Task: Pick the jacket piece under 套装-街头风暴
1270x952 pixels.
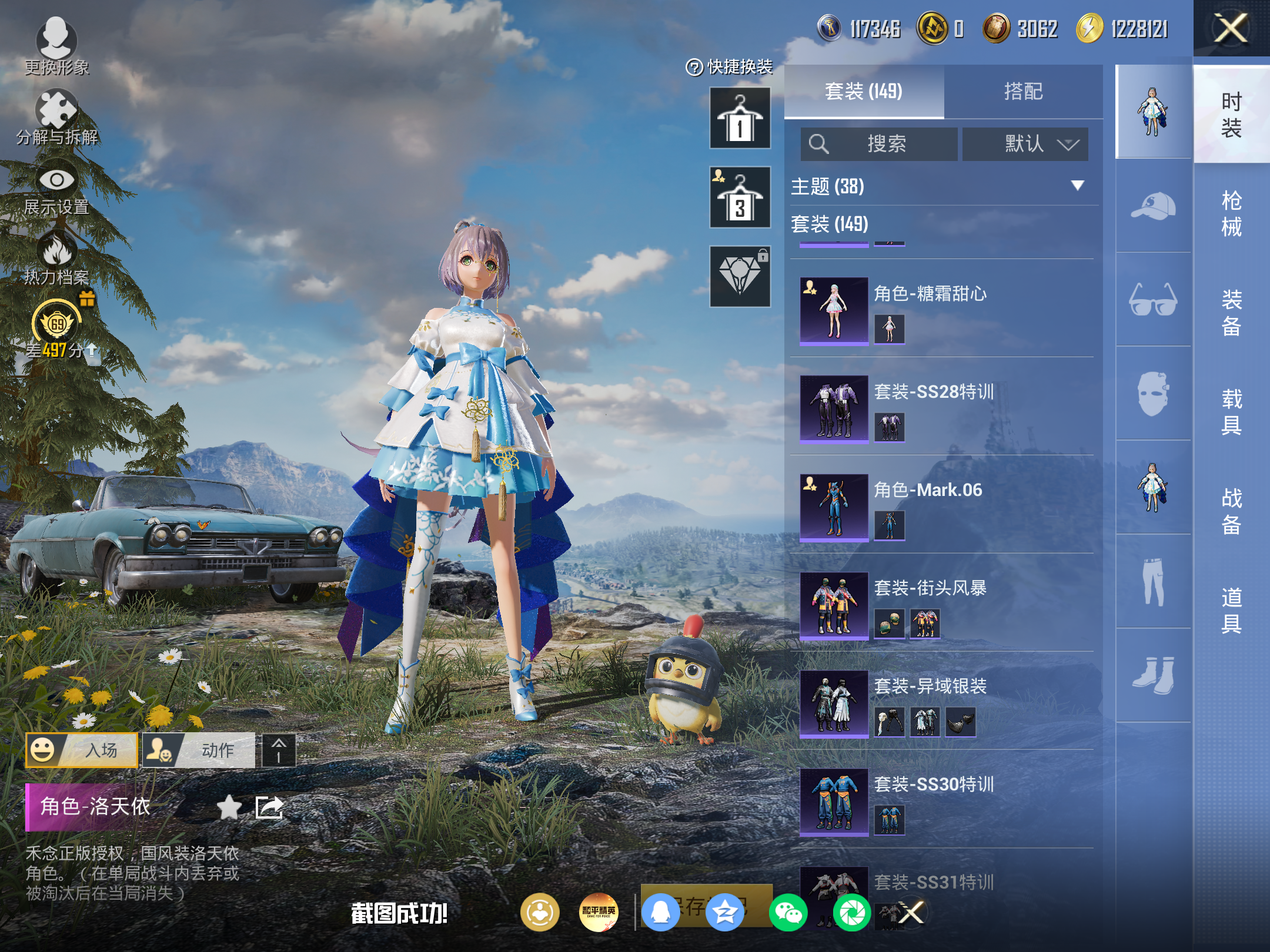Action: click(x=925, y=624)
